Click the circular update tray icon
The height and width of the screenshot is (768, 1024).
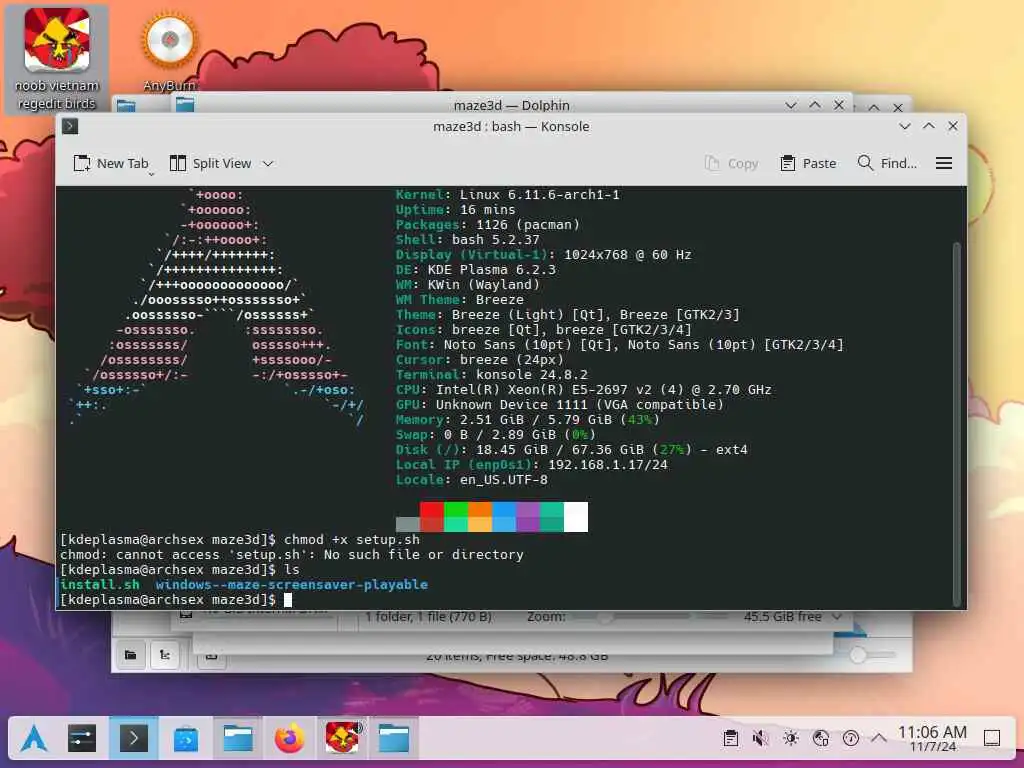[x=850, y=739]
